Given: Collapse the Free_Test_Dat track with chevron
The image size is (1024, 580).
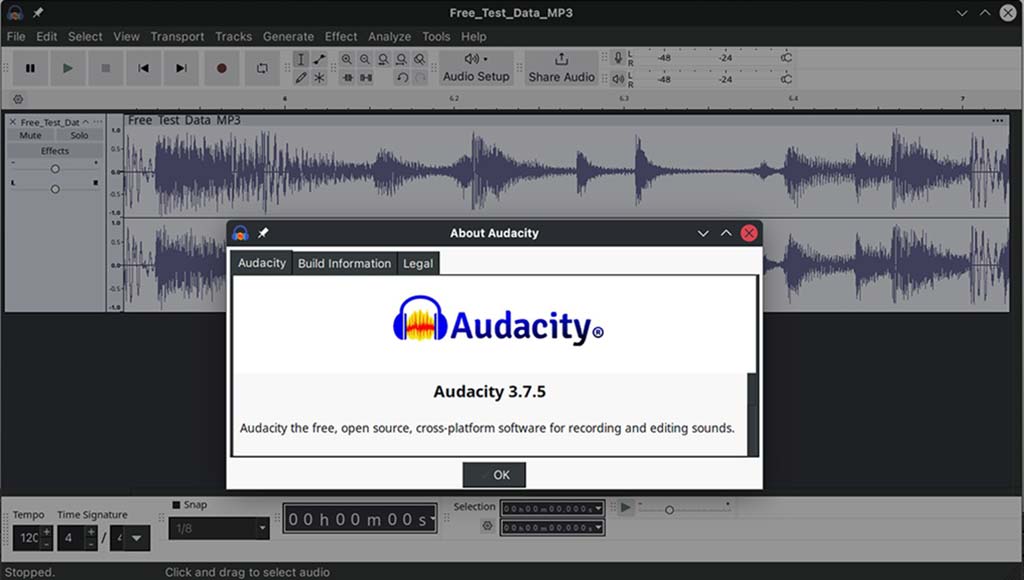Looking at the screenshot, I should click(x=86, y=121).
